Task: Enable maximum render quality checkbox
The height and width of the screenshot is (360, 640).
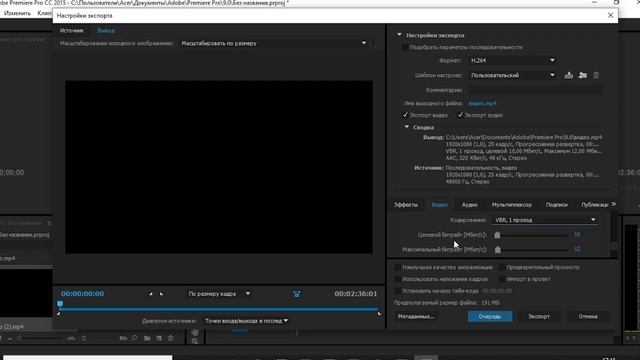Action: pos(398,267)
